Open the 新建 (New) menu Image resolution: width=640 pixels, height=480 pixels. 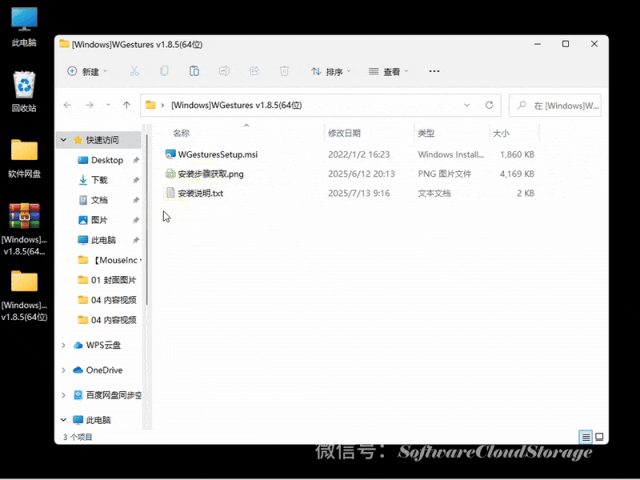87,71
